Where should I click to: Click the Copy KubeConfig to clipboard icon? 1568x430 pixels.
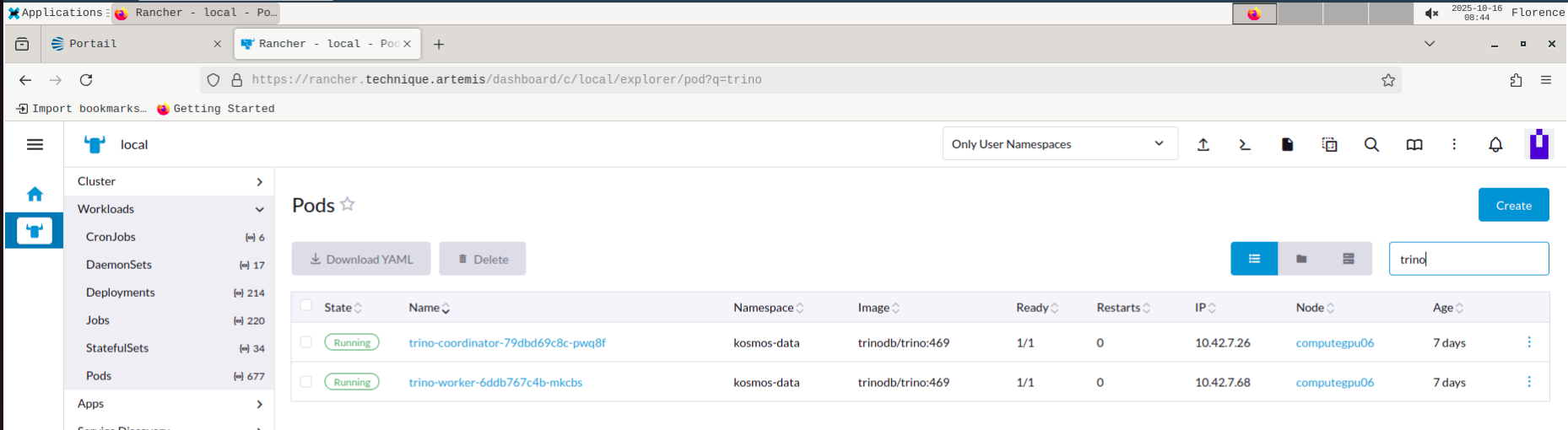coord(1329,145)
